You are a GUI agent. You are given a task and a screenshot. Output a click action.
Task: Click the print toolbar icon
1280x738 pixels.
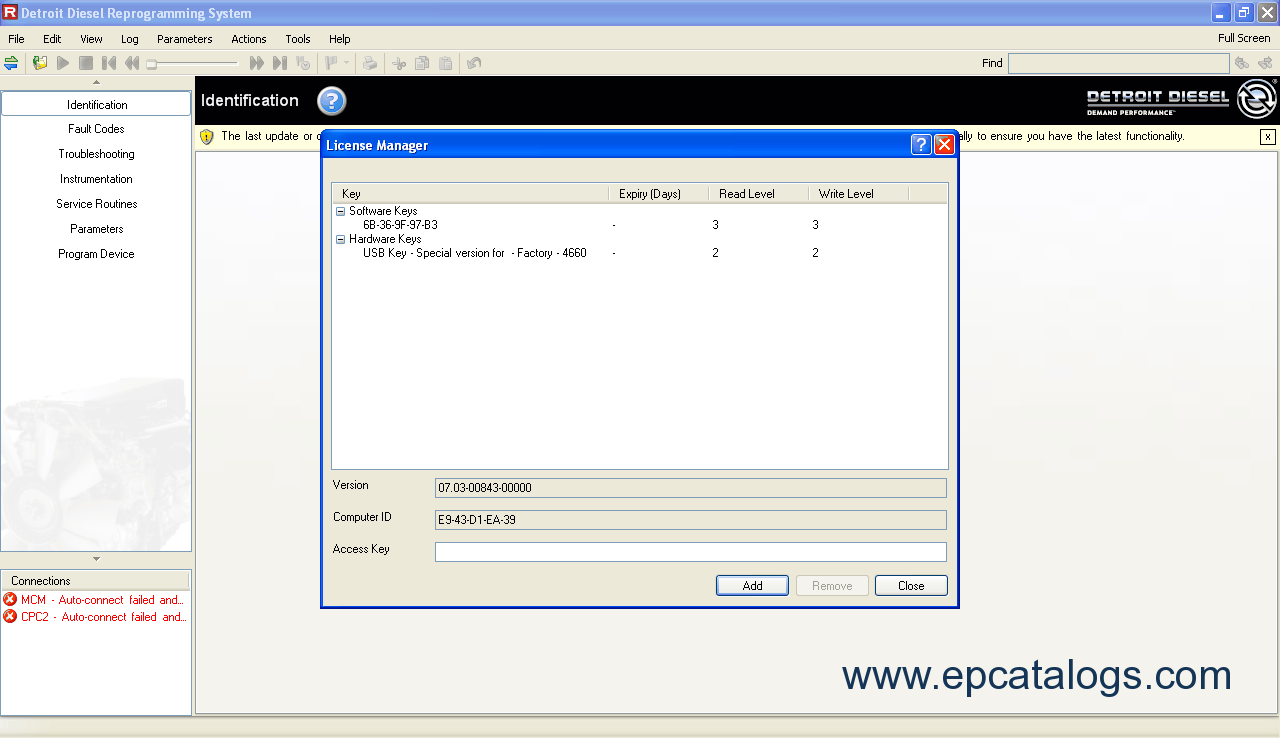370,63
